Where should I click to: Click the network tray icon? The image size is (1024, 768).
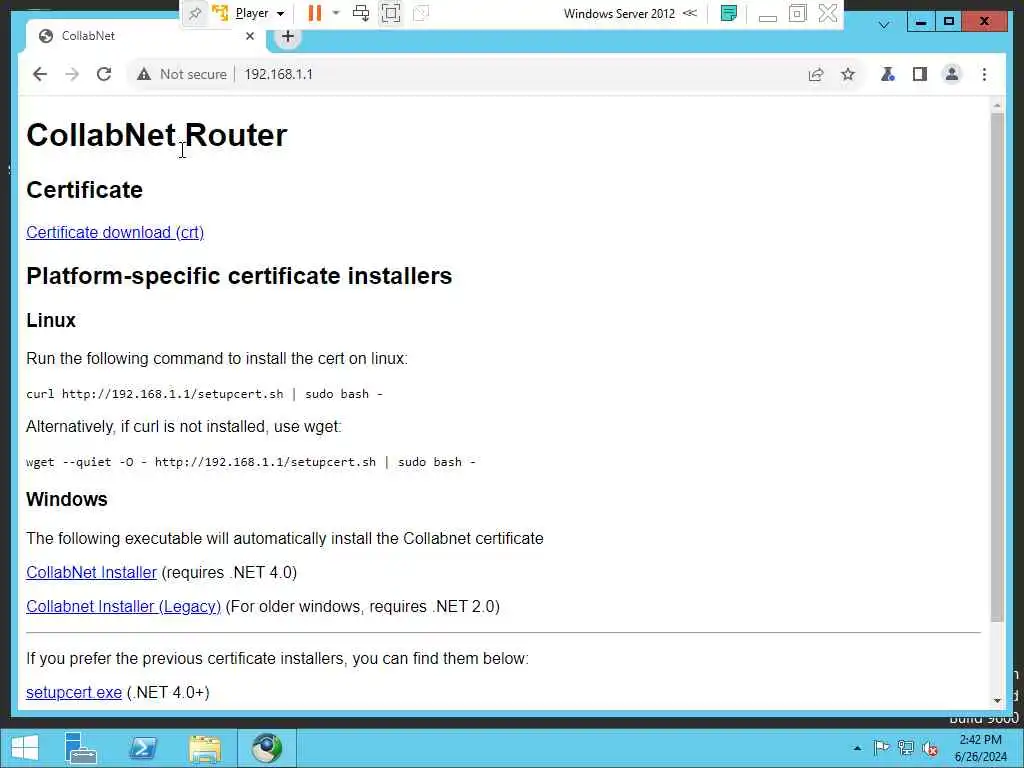click(x=906, y=748)
